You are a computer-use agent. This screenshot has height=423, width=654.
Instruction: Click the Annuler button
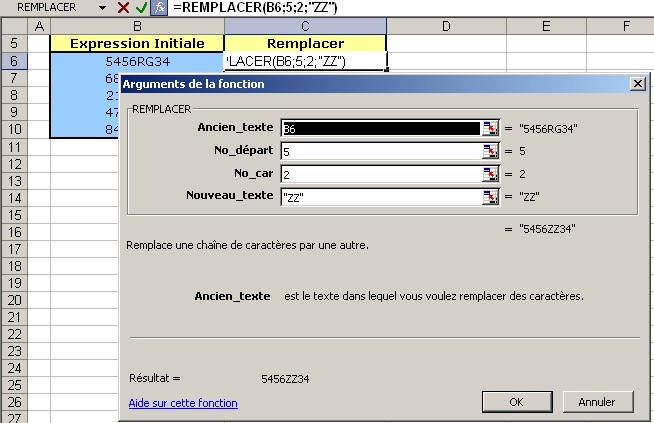click(x=596, y=402)
